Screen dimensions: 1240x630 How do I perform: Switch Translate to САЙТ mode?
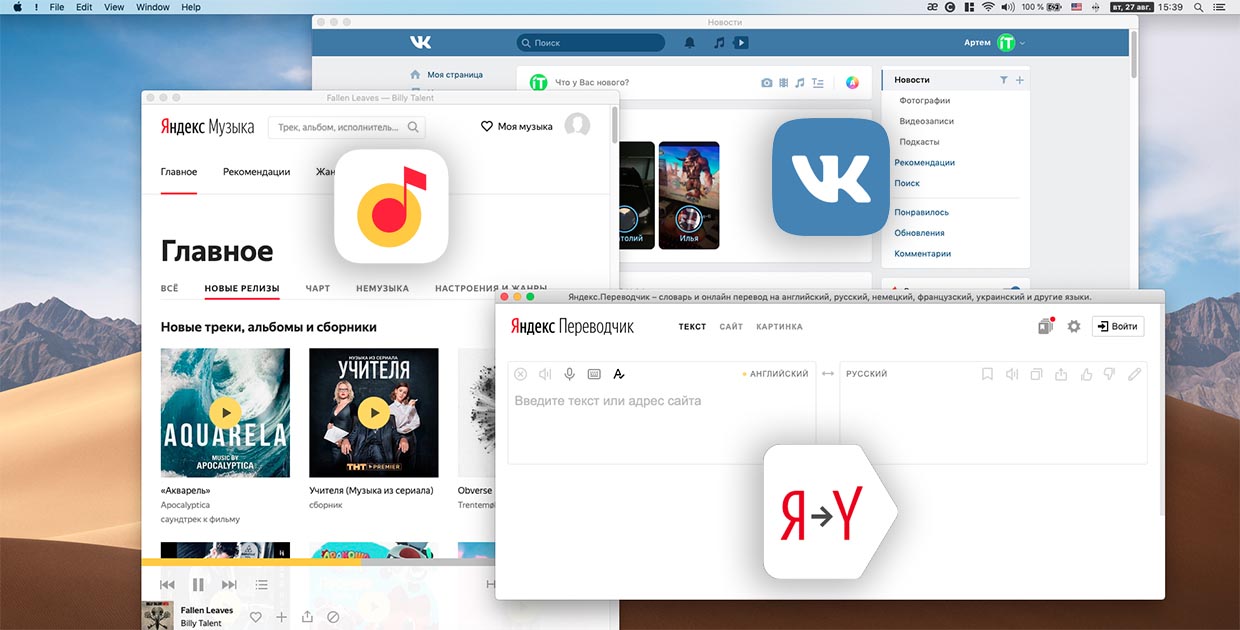pos(731,327)
